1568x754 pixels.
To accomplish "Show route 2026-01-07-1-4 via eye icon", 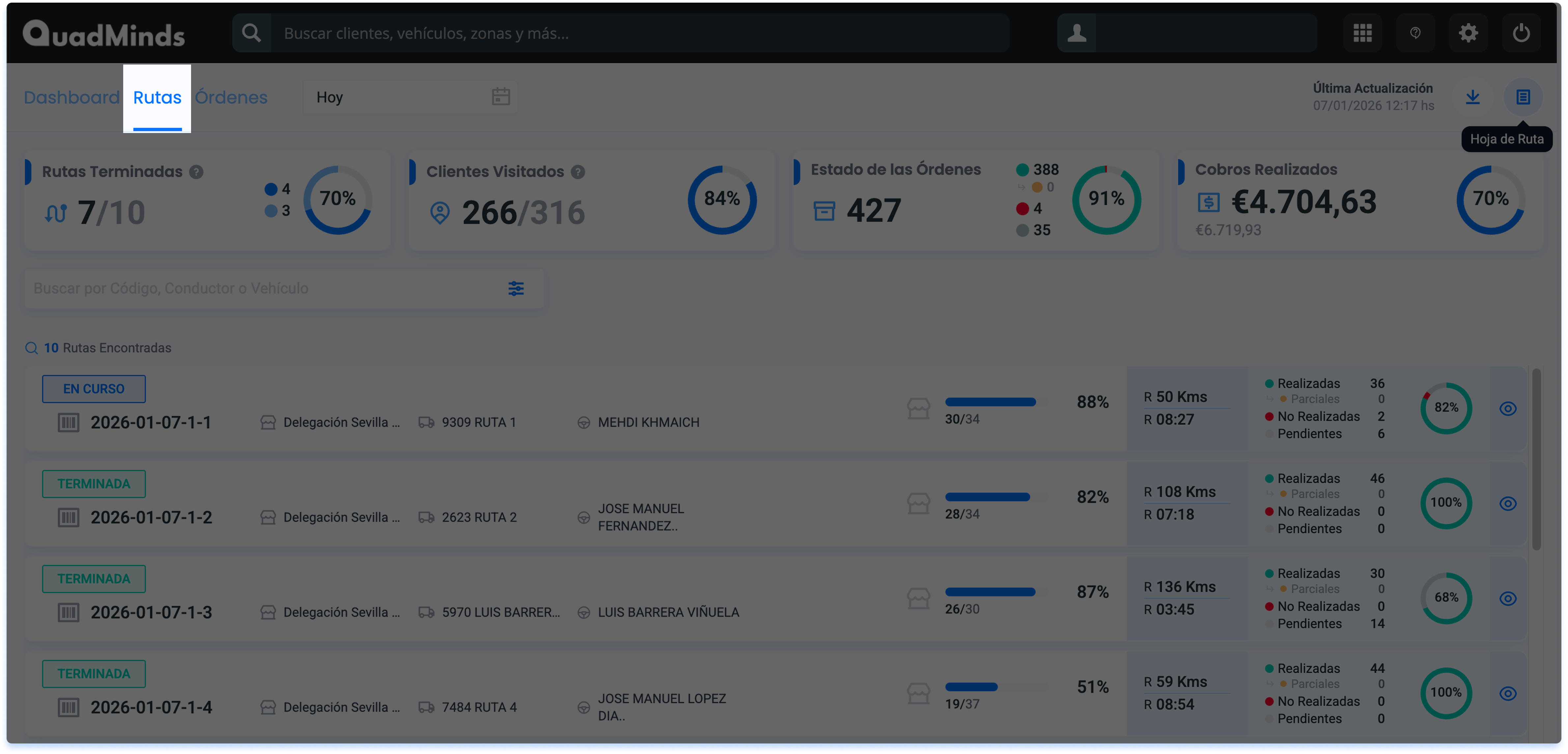I will pyautogui.click(x=1507, y=693).
